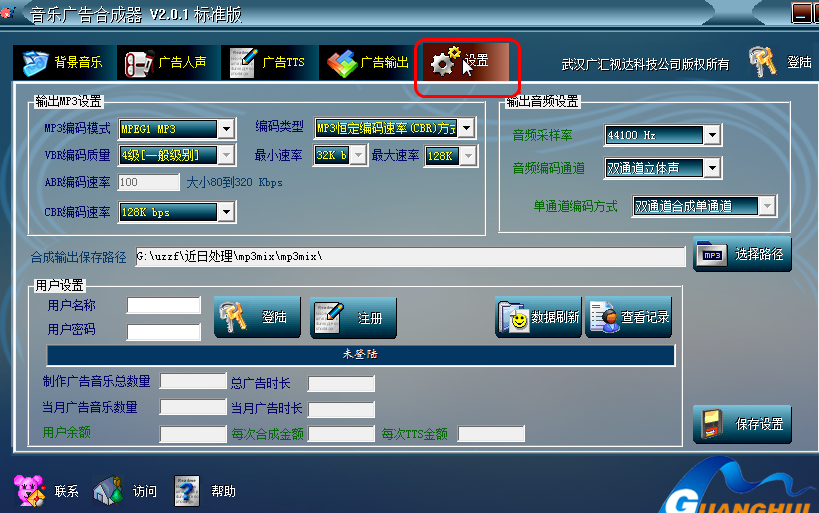The width and height of the screenshot is (819, 513).
Task: Click the 当月广告时长 field
Action: pos(341,409)
